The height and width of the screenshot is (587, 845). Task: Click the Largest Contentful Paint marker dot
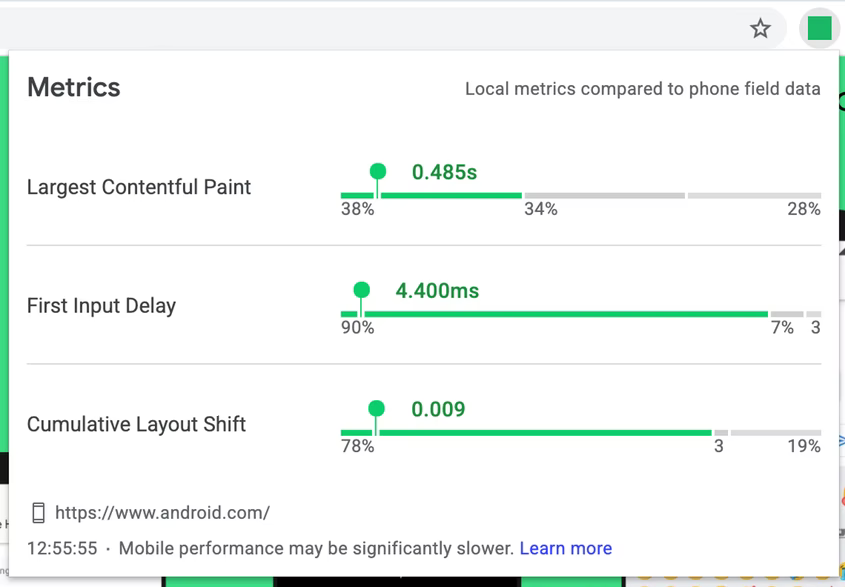[378, 172]
